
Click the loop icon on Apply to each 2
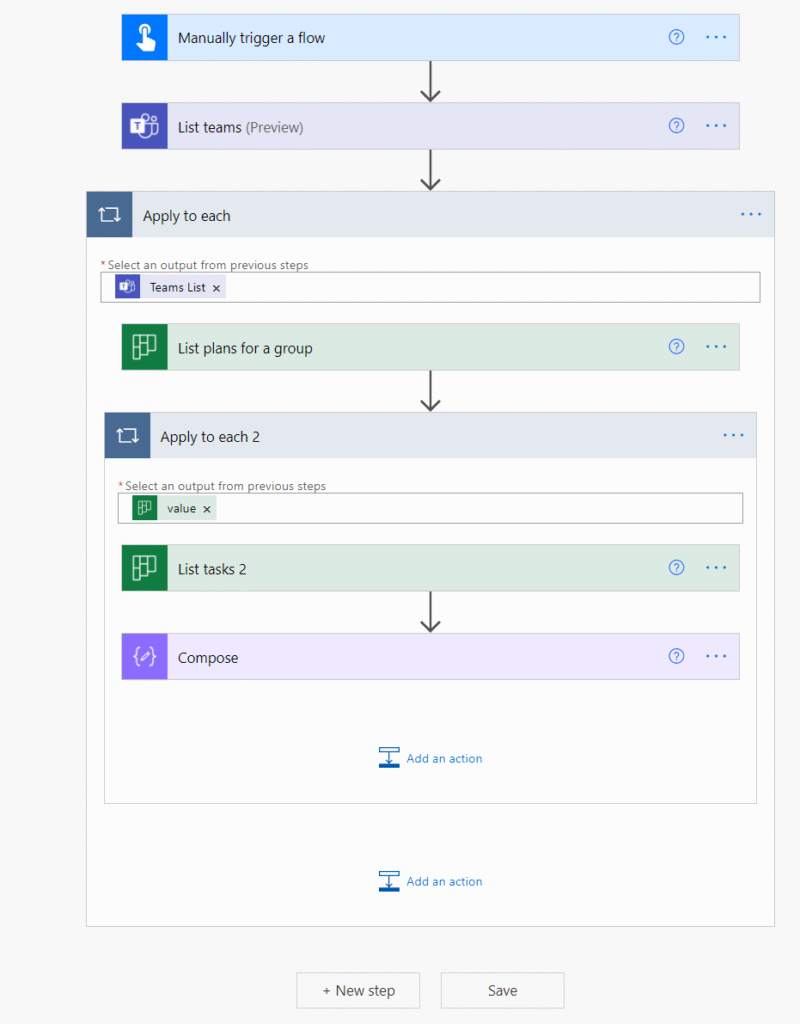(x=127, y=436)
